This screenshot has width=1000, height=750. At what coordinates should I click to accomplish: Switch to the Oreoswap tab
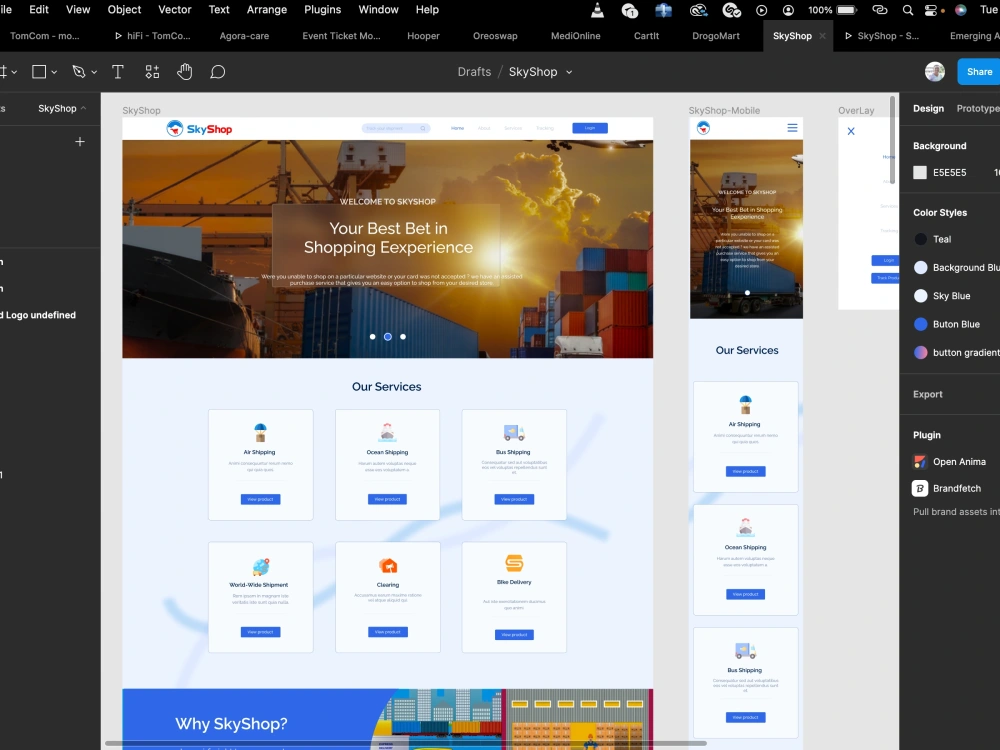pyautogui.click(x=495, y=36)
